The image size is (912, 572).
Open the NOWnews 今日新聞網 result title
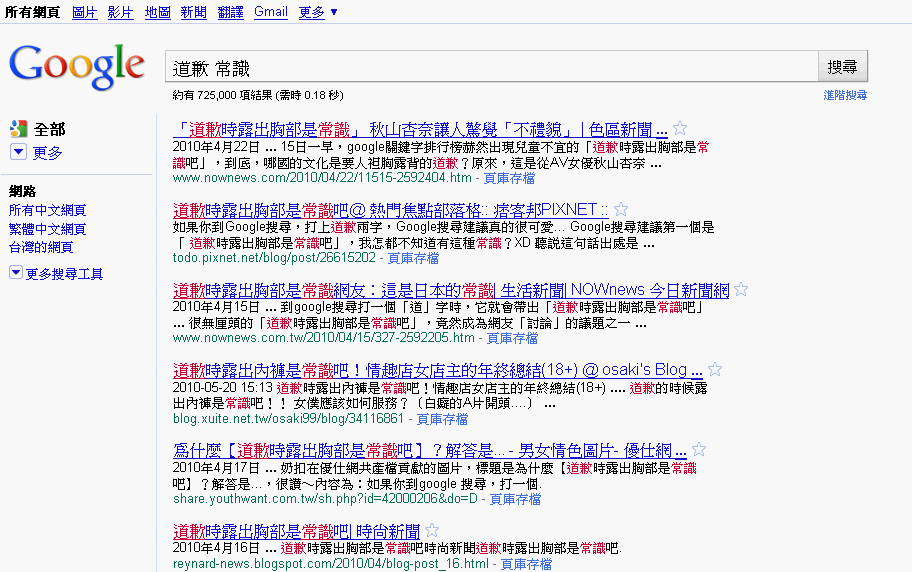coord(451,290)
